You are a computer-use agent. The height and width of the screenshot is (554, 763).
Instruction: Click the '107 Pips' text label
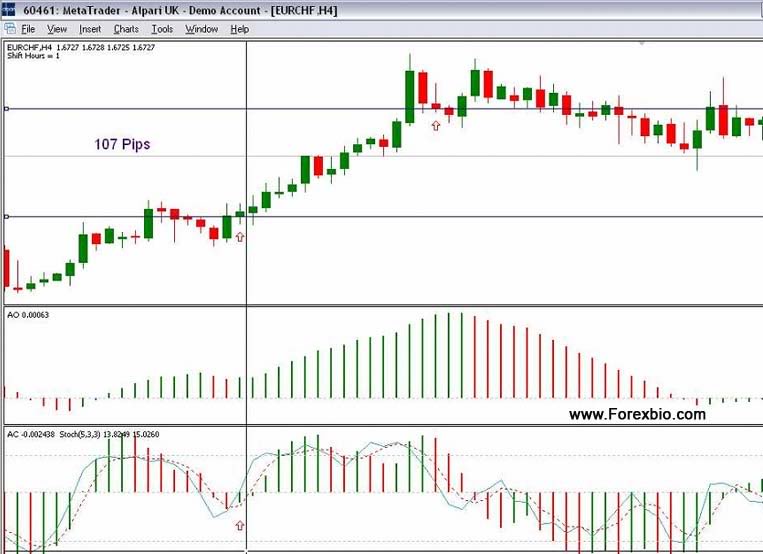point(122,144)
